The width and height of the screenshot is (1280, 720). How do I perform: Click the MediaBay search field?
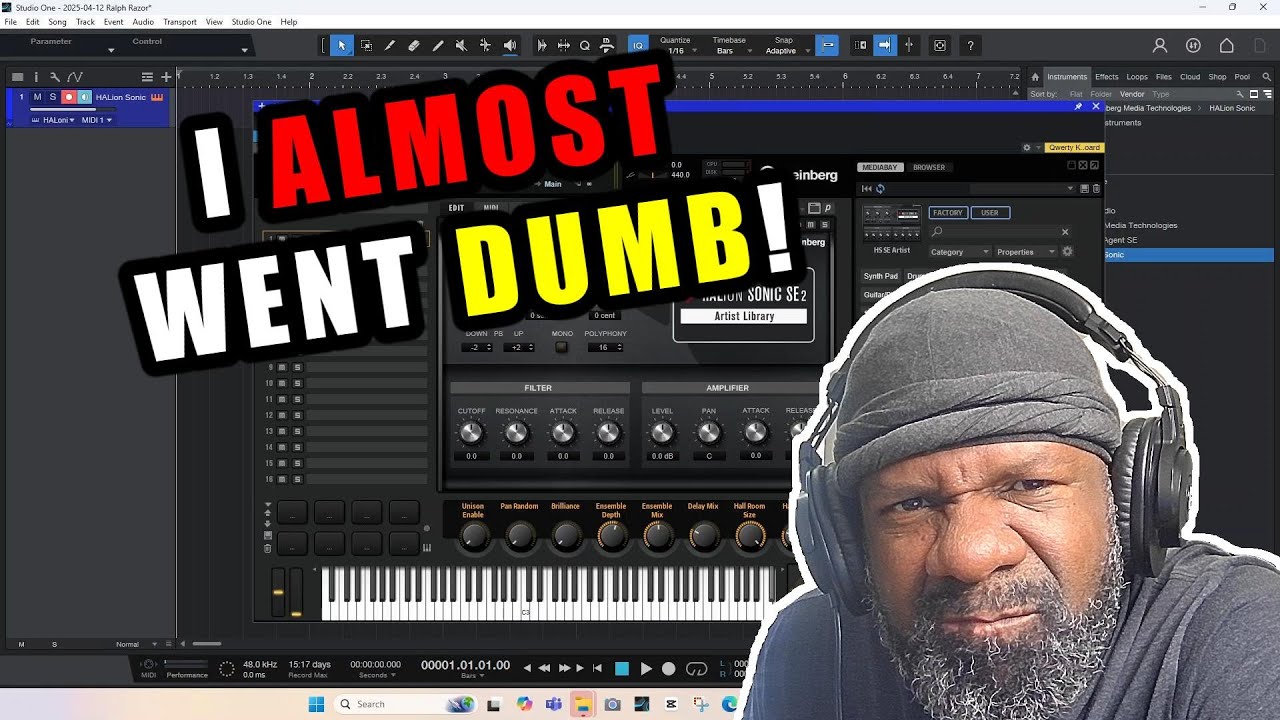tap(1000, 232)
